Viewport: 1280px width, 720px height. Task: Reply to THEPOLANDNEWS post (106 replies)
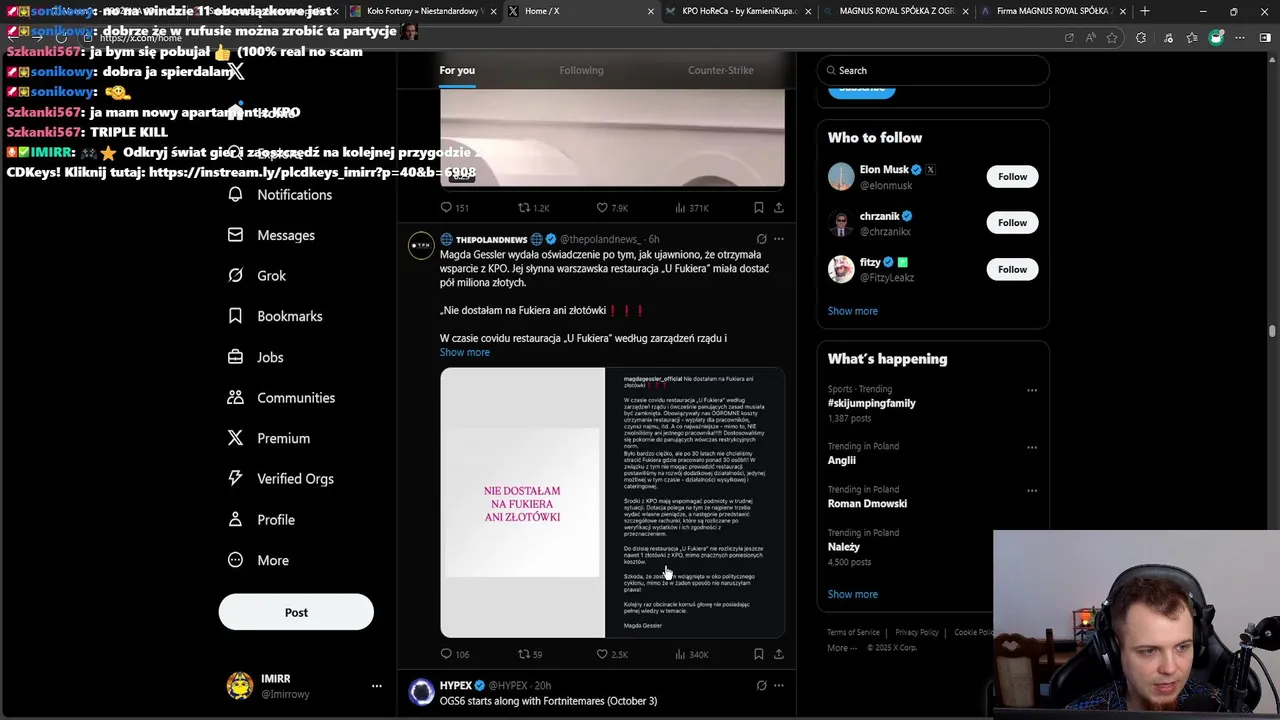(x=455, y=654)
